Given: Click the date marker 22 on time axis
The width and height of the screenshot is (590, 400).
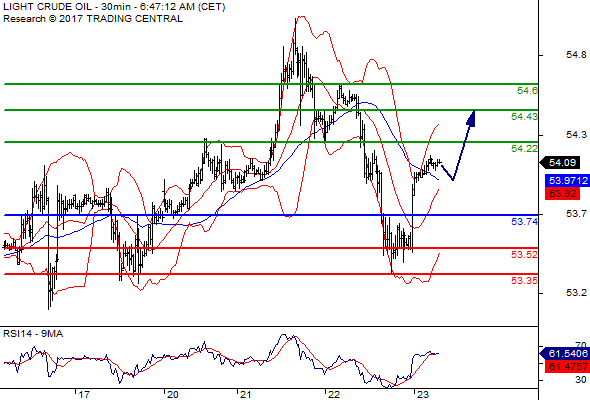Looking at the screenshot, I should click(334, 395).
